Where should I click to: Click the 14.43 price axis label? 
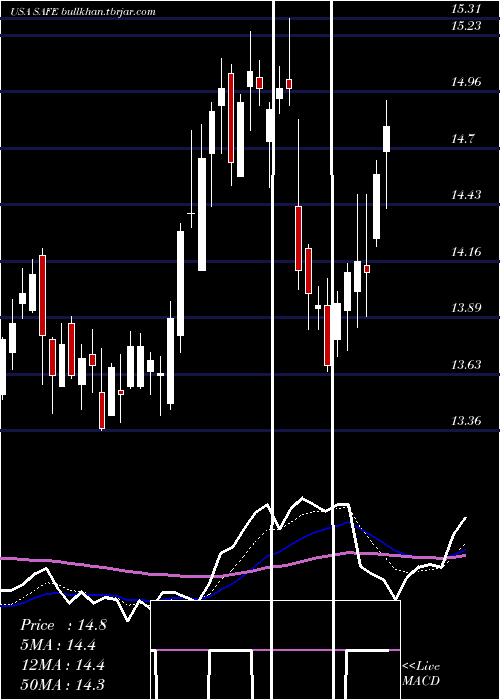point(466,195)
